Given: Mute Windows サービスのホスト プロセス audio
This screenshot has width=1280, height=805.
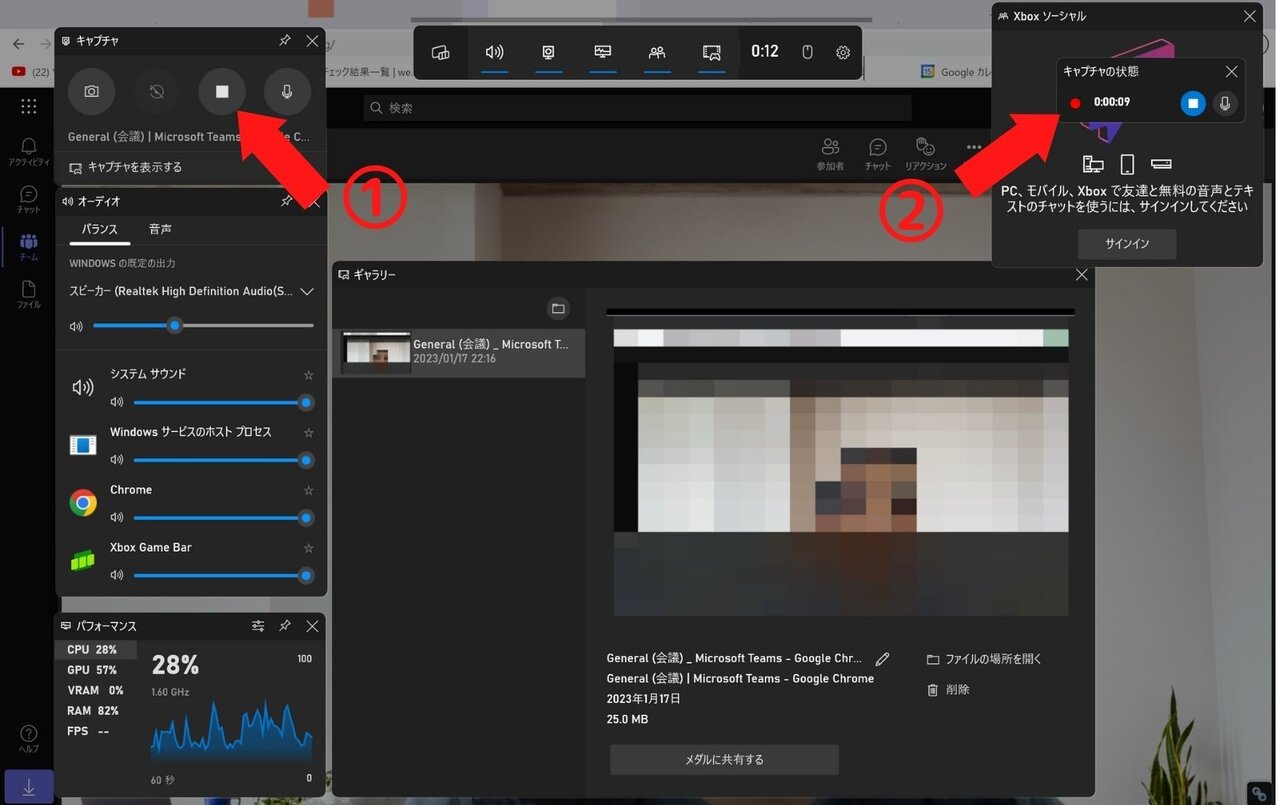Looking at the screenshot, I should tap(117, 460).
